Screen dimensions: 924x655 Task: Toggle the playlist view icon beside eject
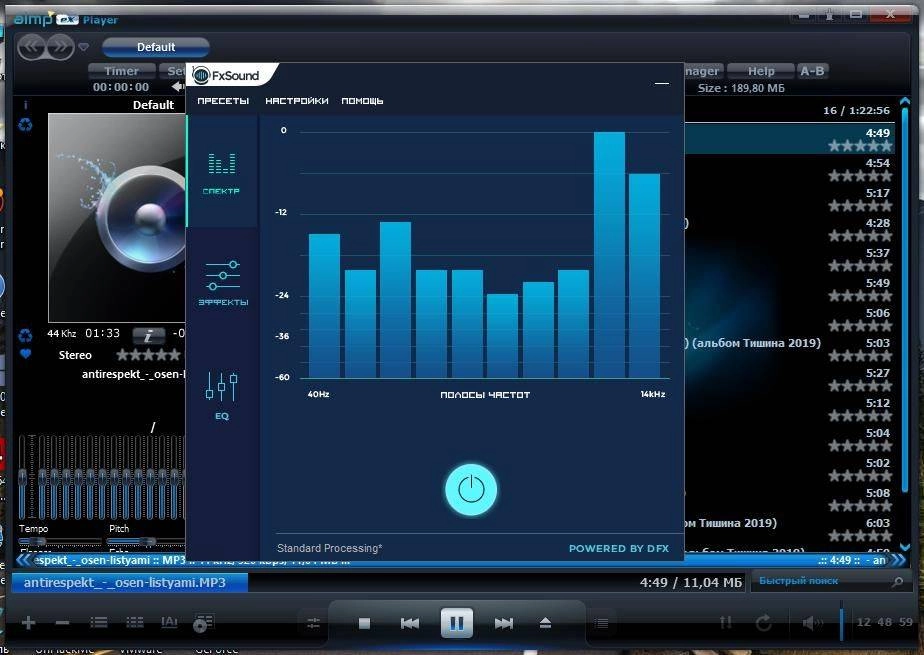pos(601,623)
